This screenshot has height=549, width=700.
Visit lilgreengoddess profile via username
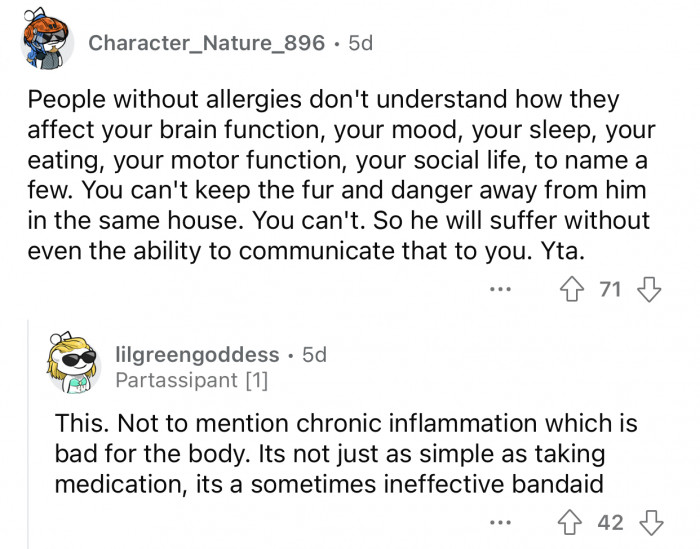[x=197, y=355]
